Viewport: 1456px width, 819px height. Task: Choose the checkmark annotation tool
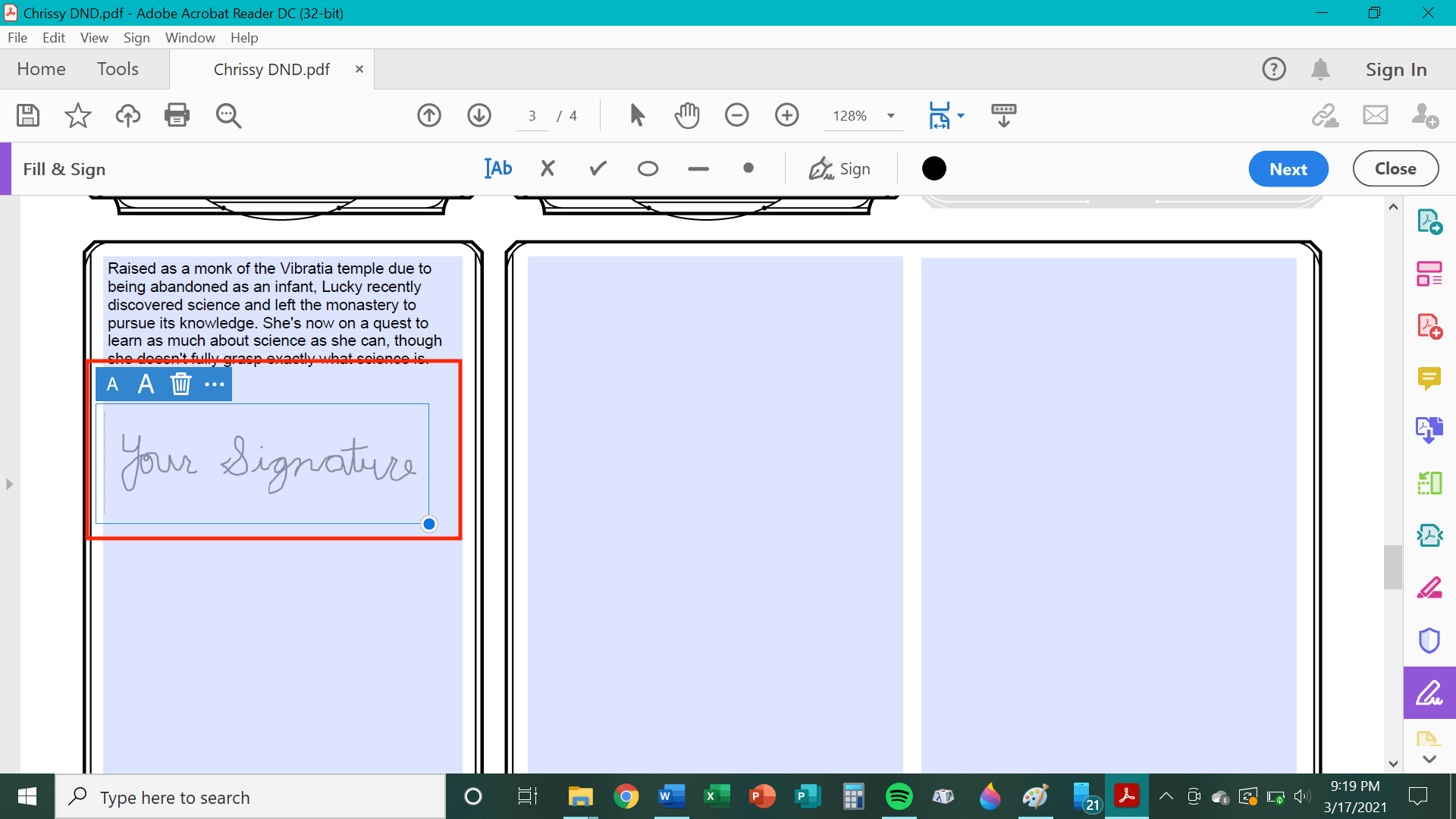coord(597,168)
